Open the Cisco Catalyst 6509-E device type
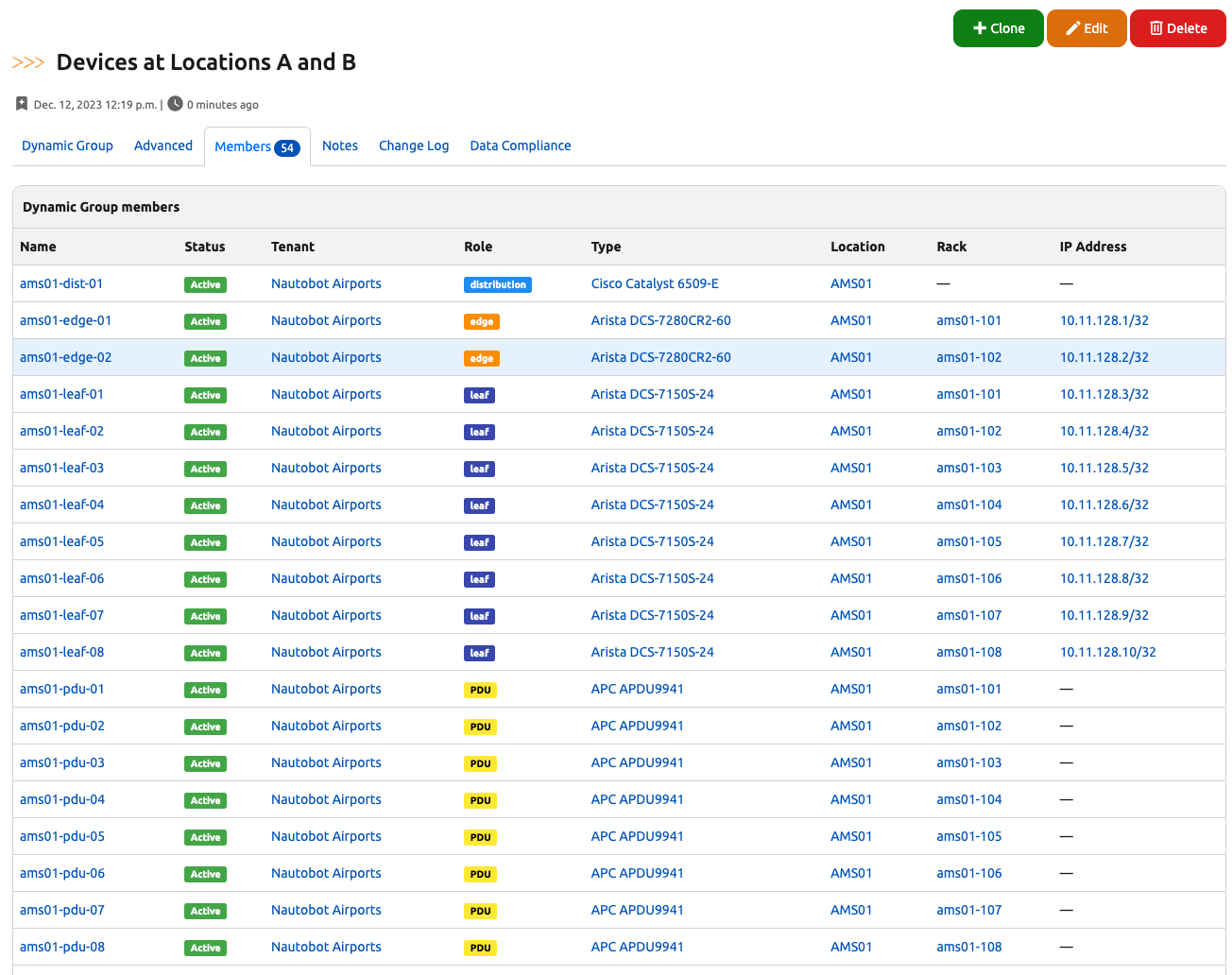The width and height of the screenshot is (1232, 975). 655,283
